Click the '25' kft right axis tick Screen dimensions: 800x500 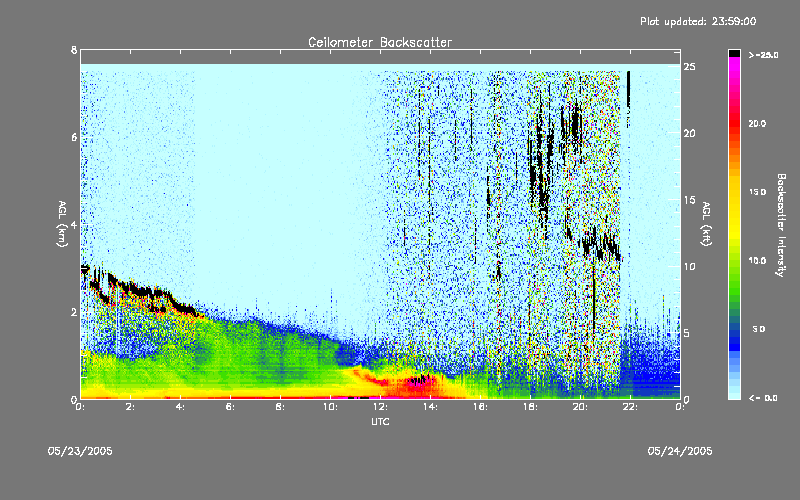(689, 67)
